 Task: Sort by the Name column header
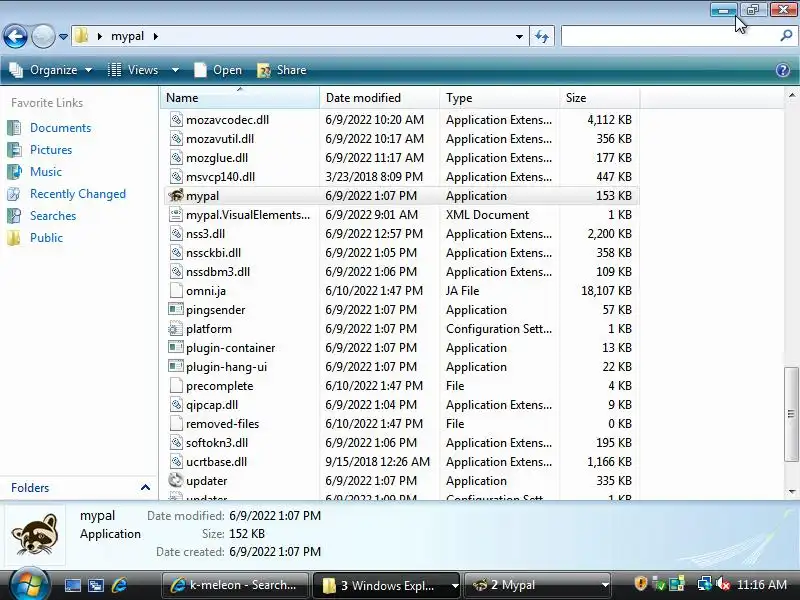[240, 97]
